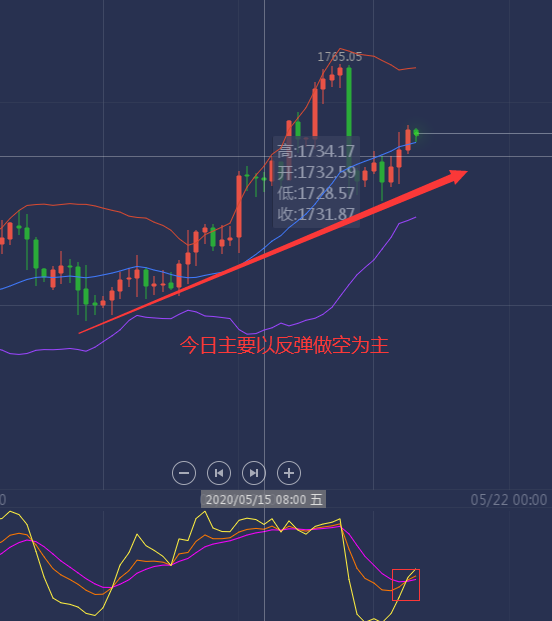Click the latest green candle at current price
The image size is (552, 621).
click(x=416, y=133)
